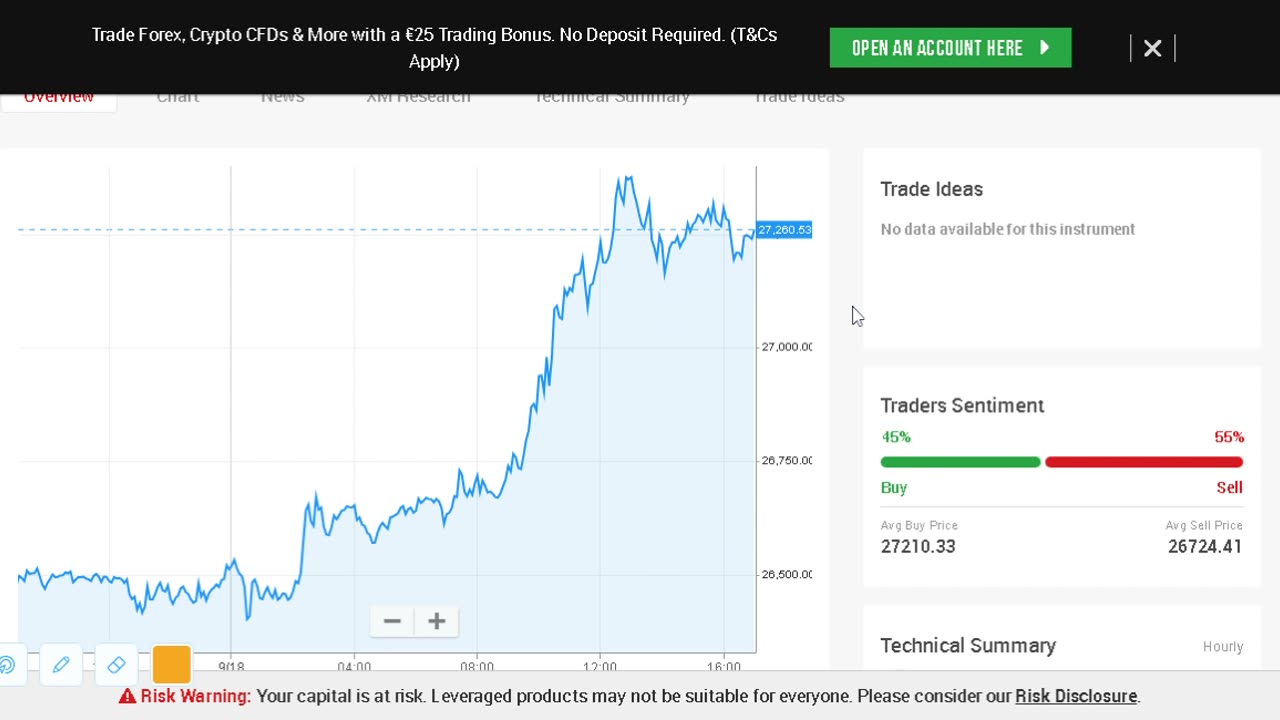1280x720 pixels.
Task: Click the 45% buy percentage
Action: [x=896, y=437]
